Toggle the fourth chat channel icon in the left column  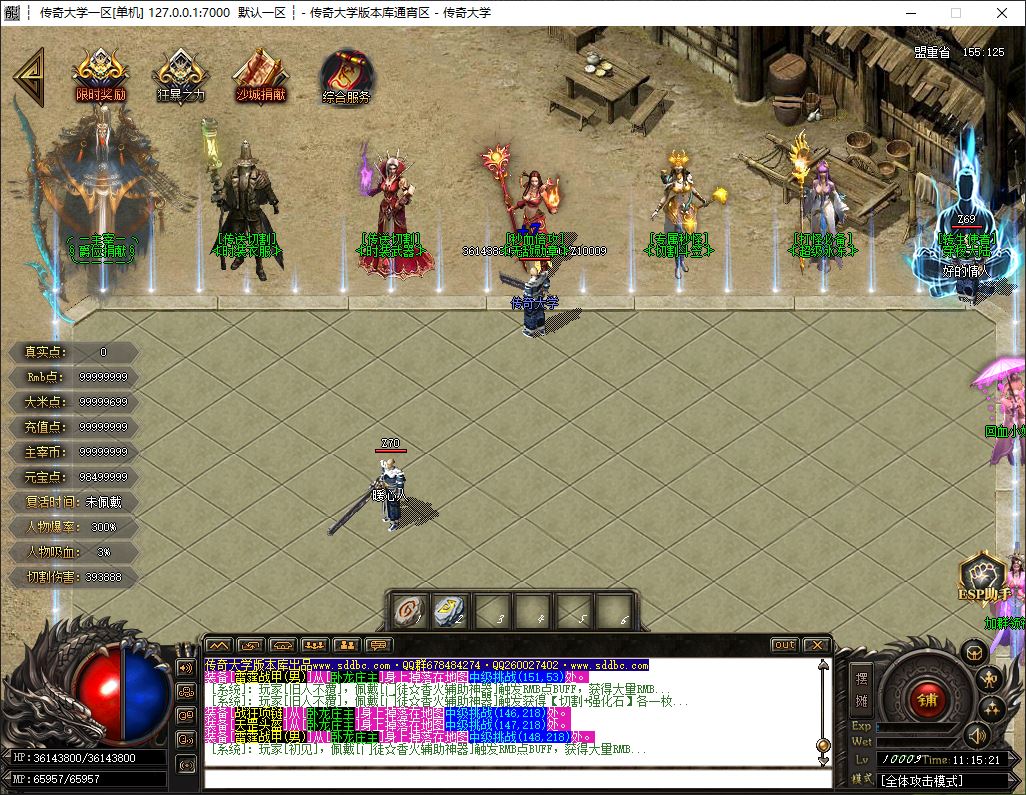pyautogui.click(x=186, y=740)
